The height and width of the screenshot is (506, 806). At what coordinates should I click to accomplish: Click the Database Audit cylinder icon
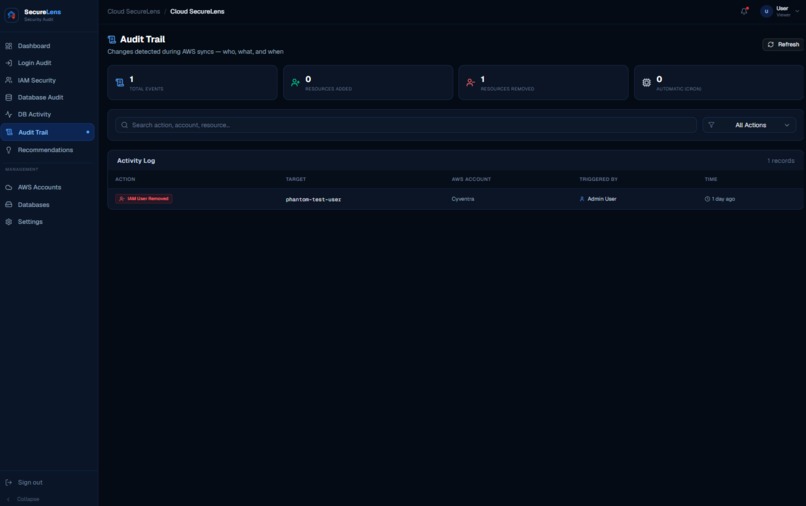tap(9, 97)
